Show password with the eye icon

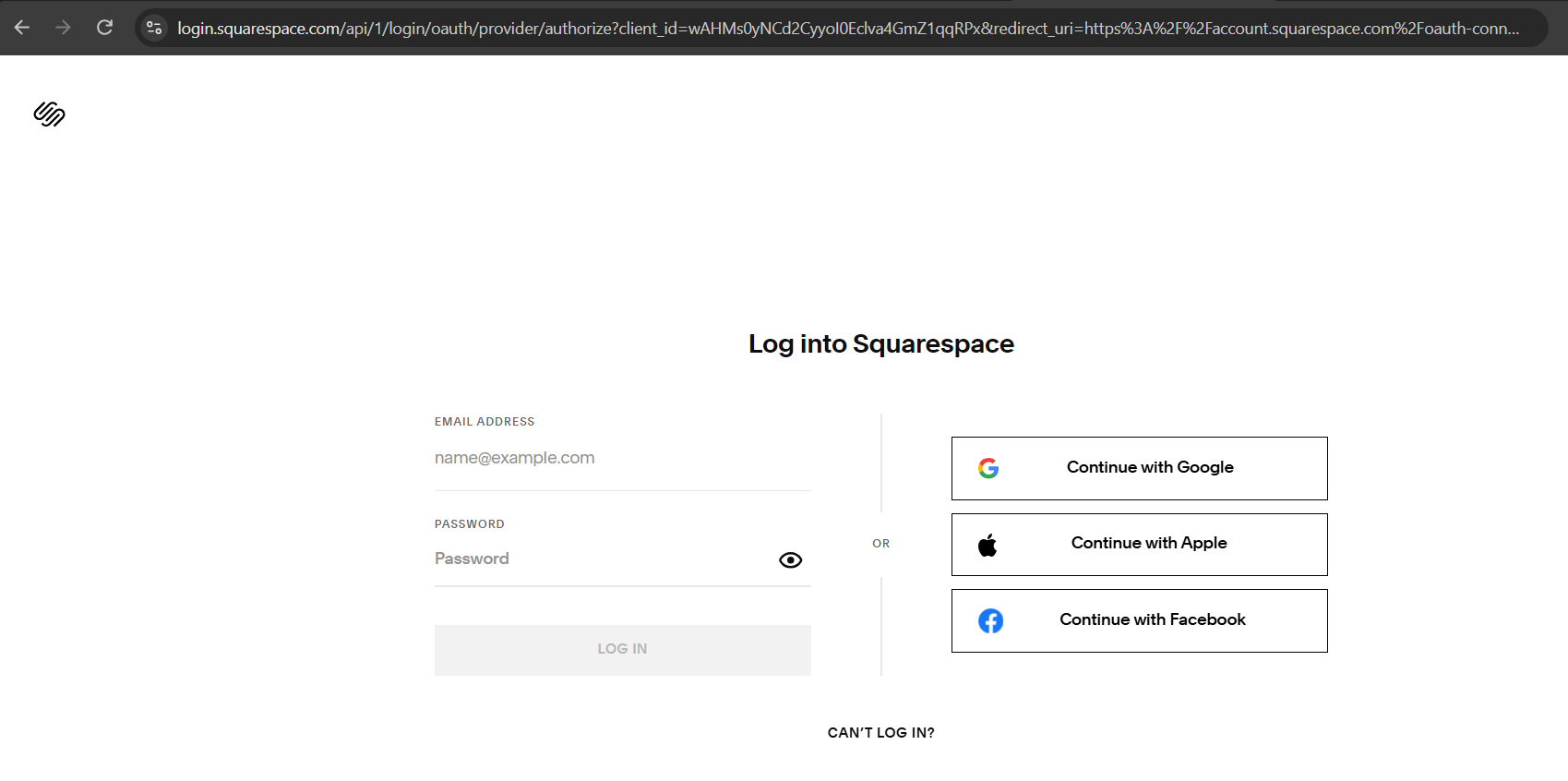pyautogui.click(x=790, y=560)
